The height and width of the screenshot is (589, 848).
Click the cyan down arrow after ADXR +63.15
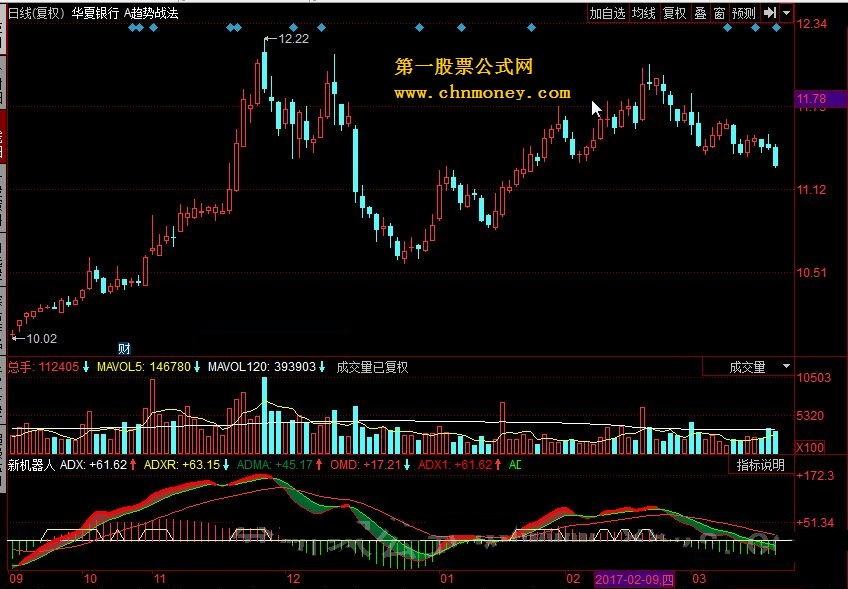pyautogui.click(x=226, y=465)
